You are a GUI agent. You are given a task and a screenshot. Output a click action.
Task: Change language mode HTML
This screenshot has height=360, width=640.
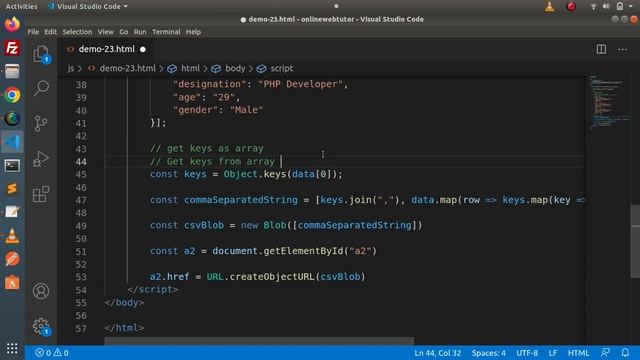(x=578, y=353)
